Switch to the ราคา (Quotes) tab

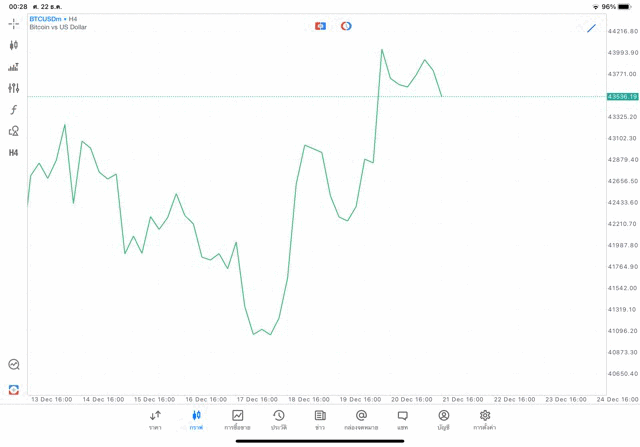pyautogui.click(x=155, y=420)
